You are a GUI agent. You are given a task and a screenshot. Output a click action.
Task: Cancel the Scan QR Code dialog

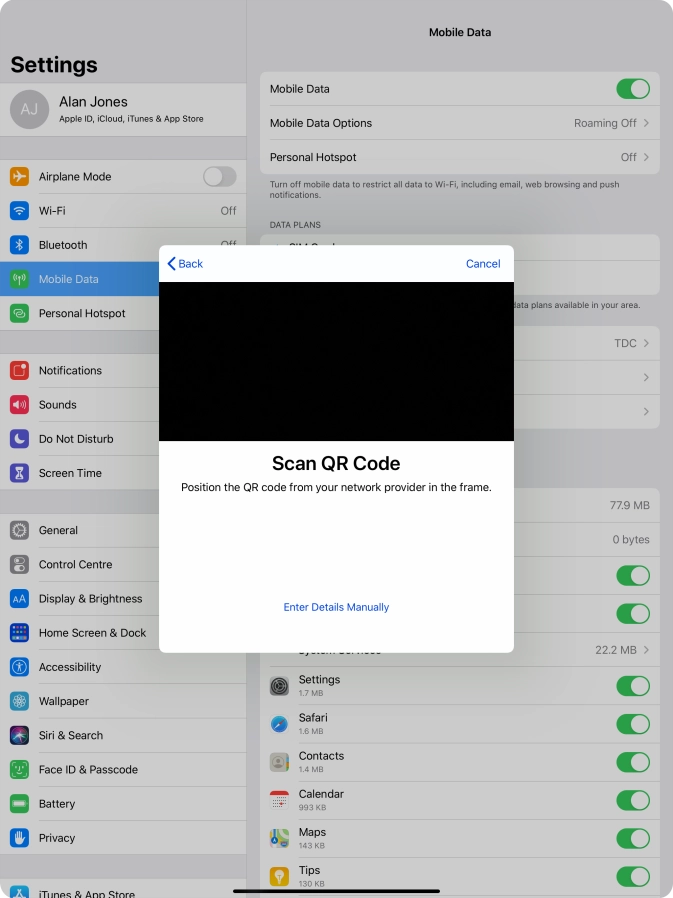click(483, 263)
